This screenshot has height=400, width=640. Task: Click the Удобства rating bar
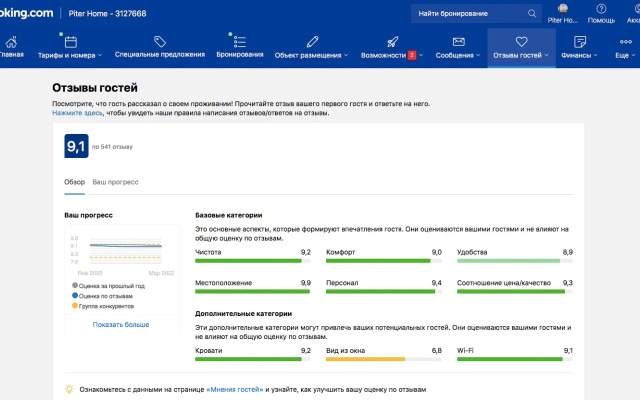515,261
